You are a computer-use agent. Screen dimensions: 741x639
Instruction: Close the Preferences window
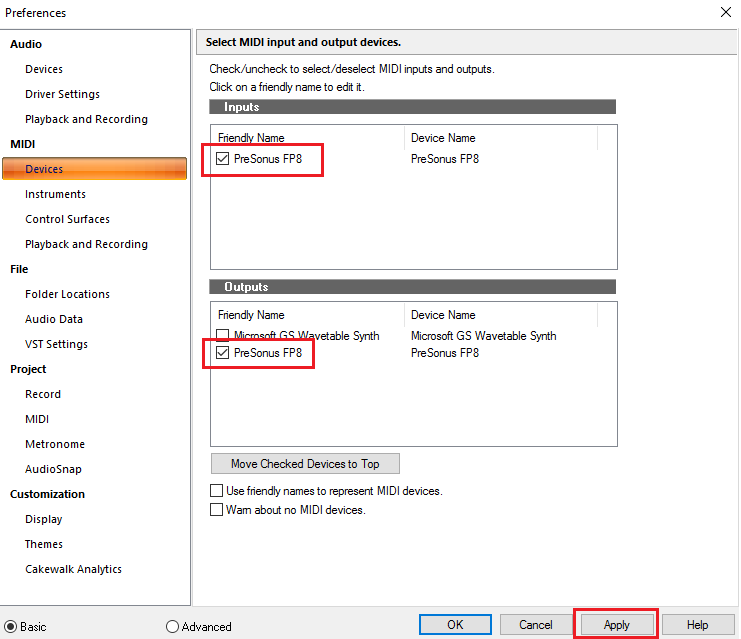pyautogui.click(x=726, y=12)
